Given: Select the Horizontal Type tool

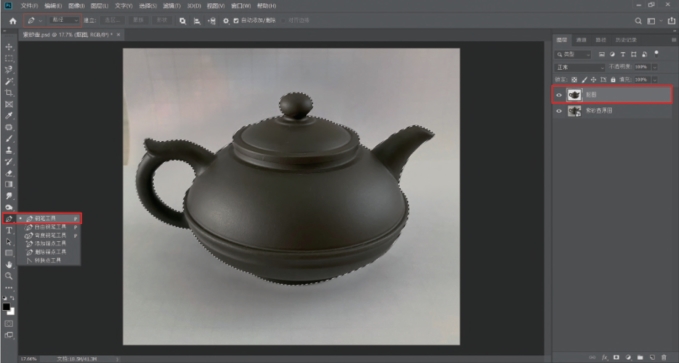Looking at the screenshot, I should coord(9,230).
